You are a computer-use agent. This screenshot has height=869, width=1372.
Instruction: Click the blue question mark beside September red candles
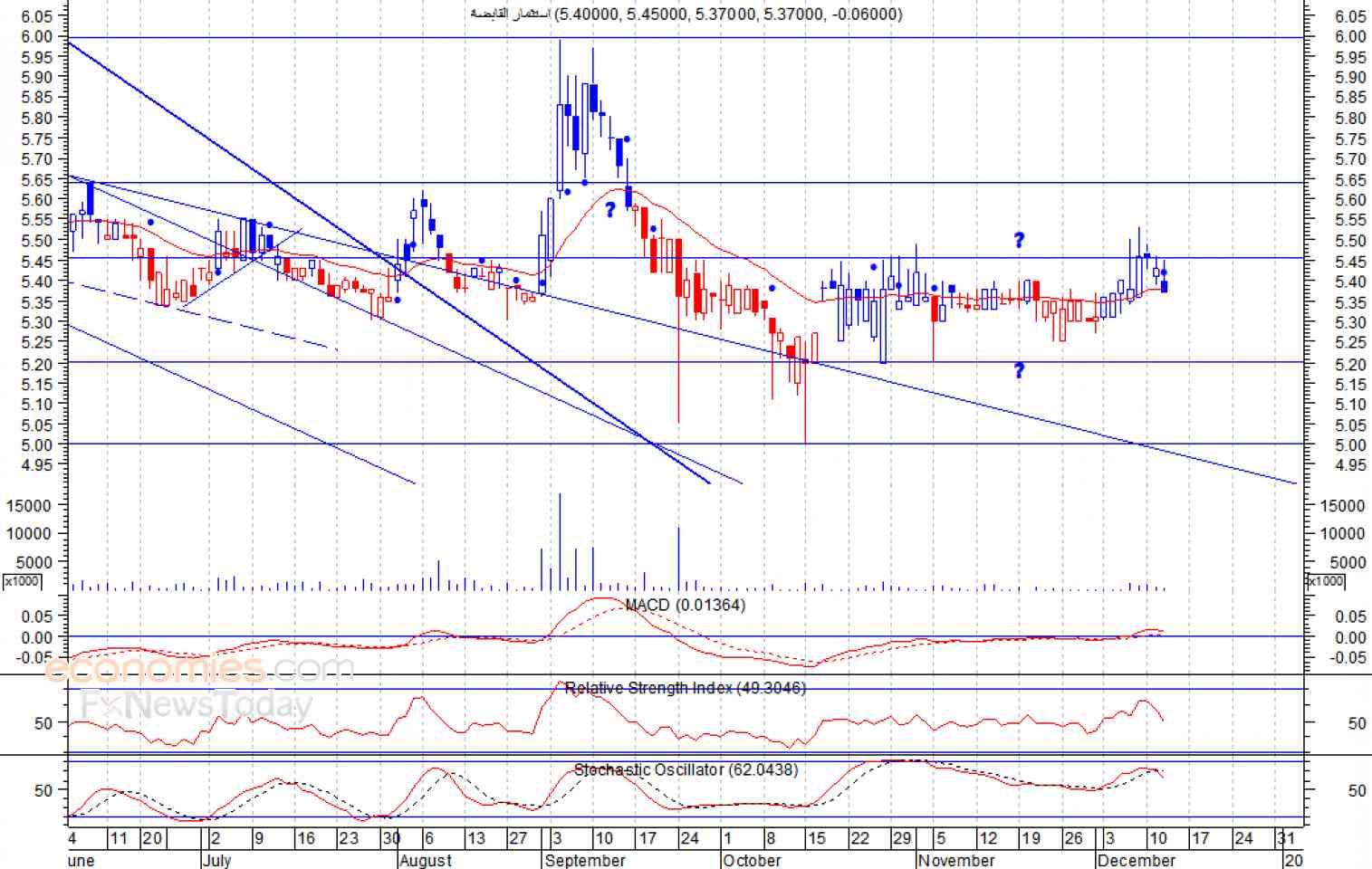610,209
